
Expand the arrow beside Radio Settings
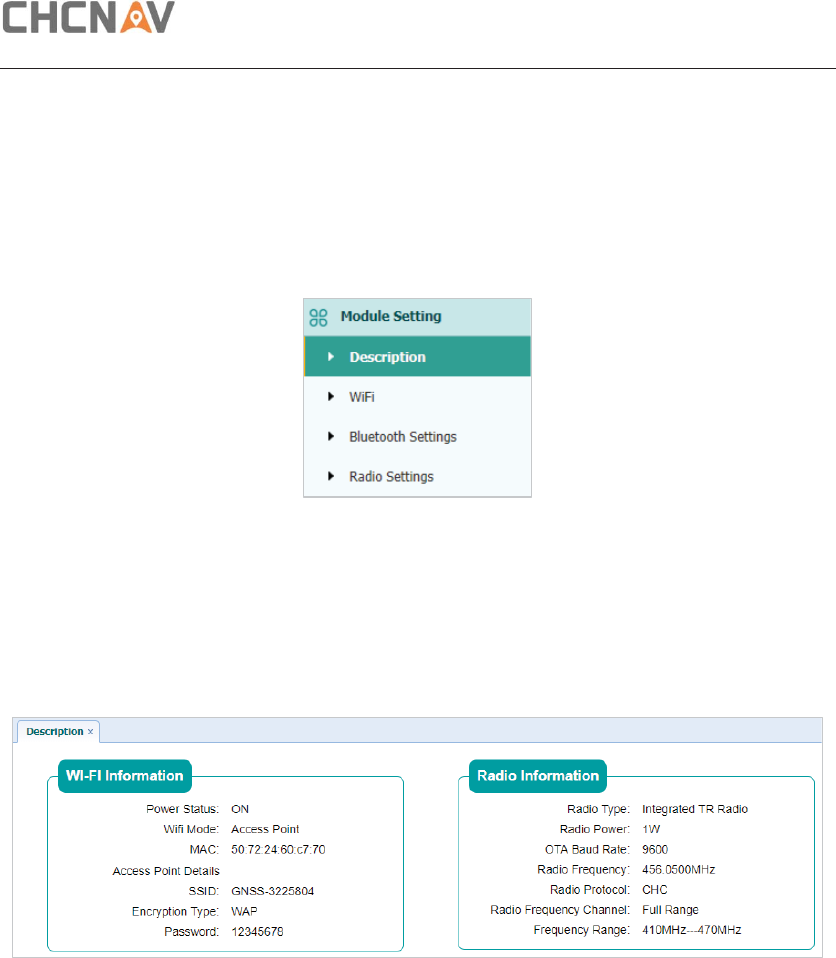[x=331, y=476]
